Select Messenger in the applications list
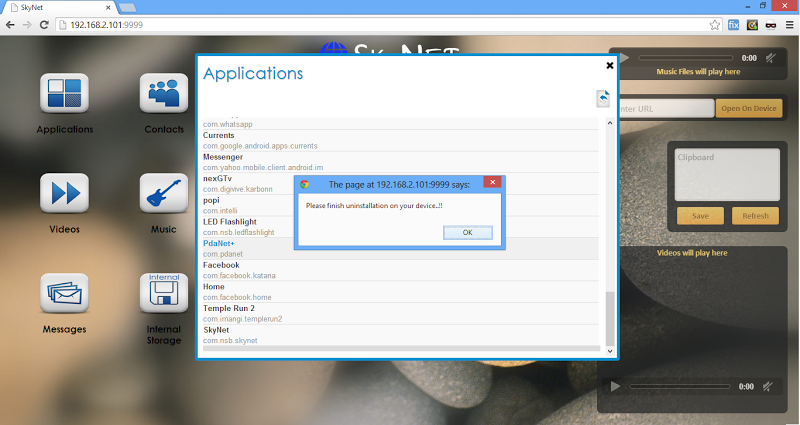The image size is (800, 425). tap(401, 162)
